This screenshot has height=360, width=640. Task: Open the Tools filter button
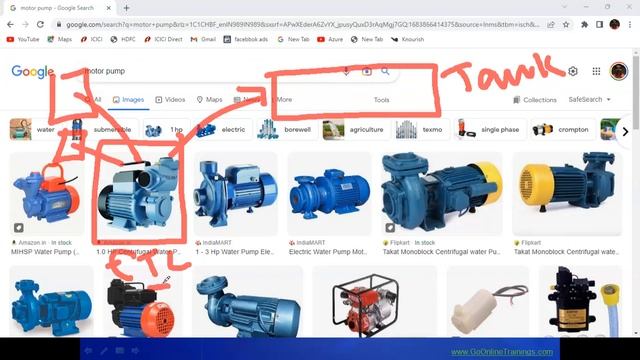382,100
